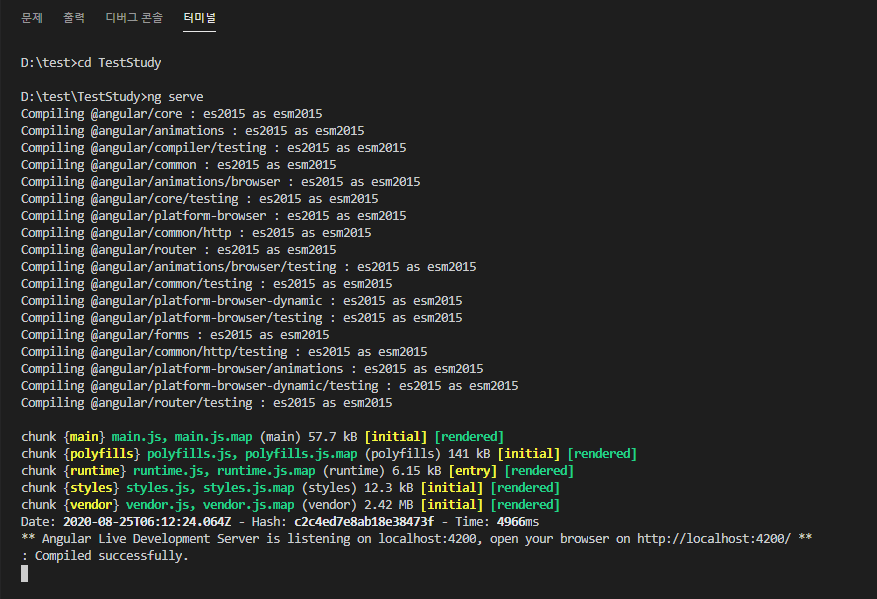The height and width of the screenshot is (599, 877).
Task: Click the '@angular/common/http : es2015' line
Action: click(x=196, y=233)
